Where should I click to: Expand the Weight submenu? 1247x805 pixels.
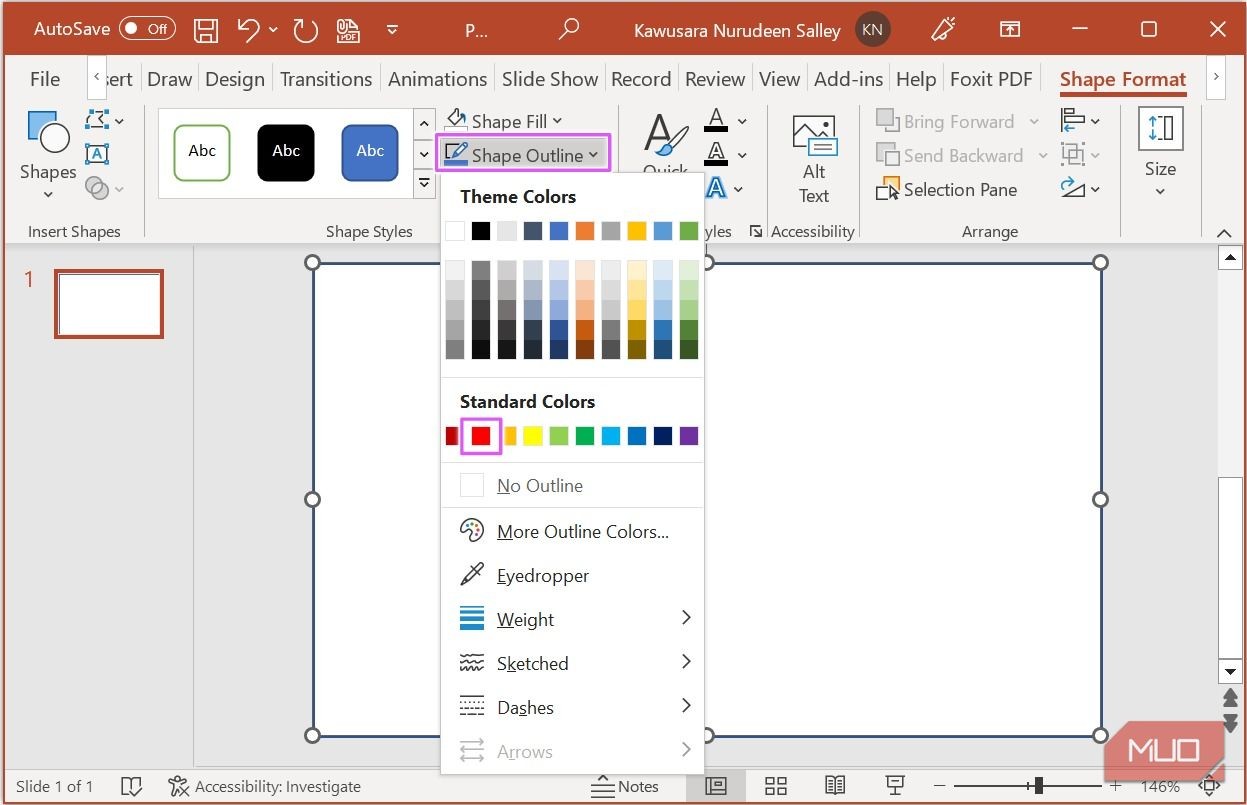(x=572, y=620)
